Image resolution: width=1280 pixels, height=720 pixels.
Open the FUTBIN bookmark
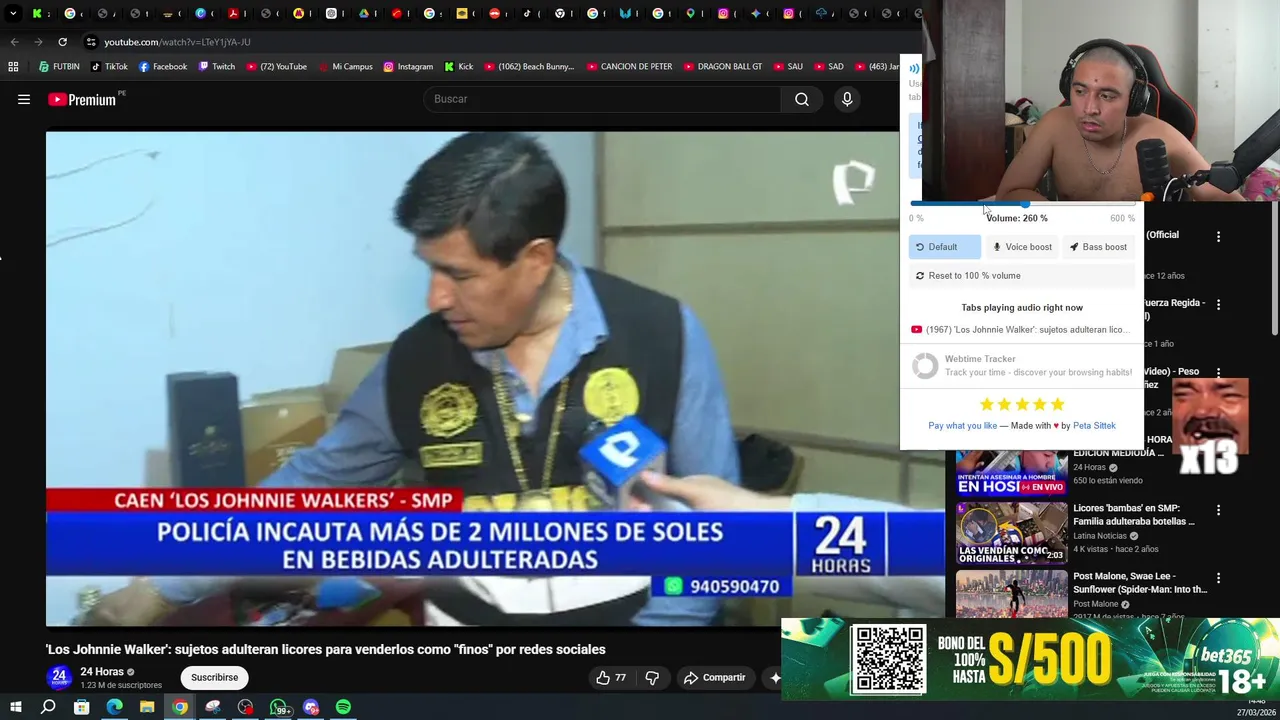pos(59,67)
